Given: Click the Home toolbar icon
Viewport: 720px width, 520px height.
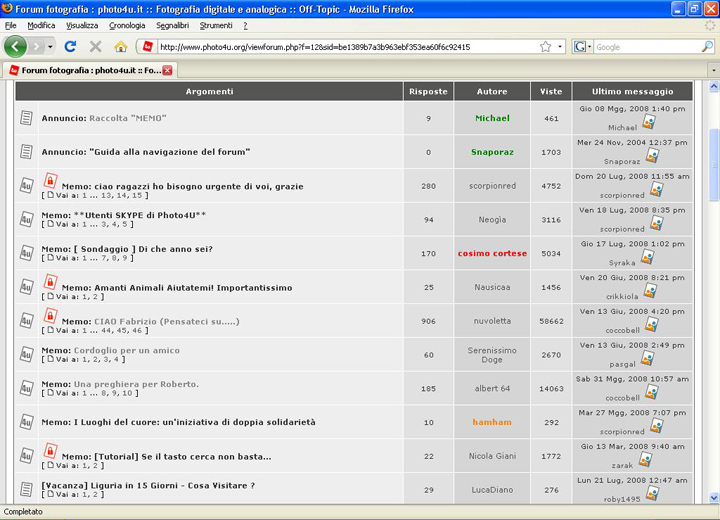Looking at the screenshot, I should (121, 47).
